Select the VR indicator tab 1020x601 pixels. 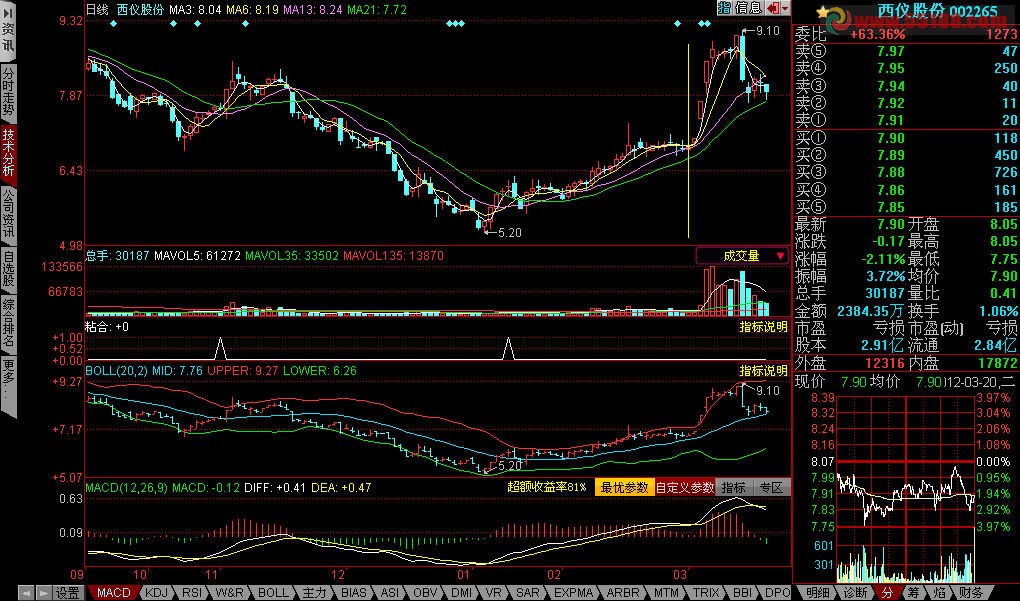(x=492, y=593)
